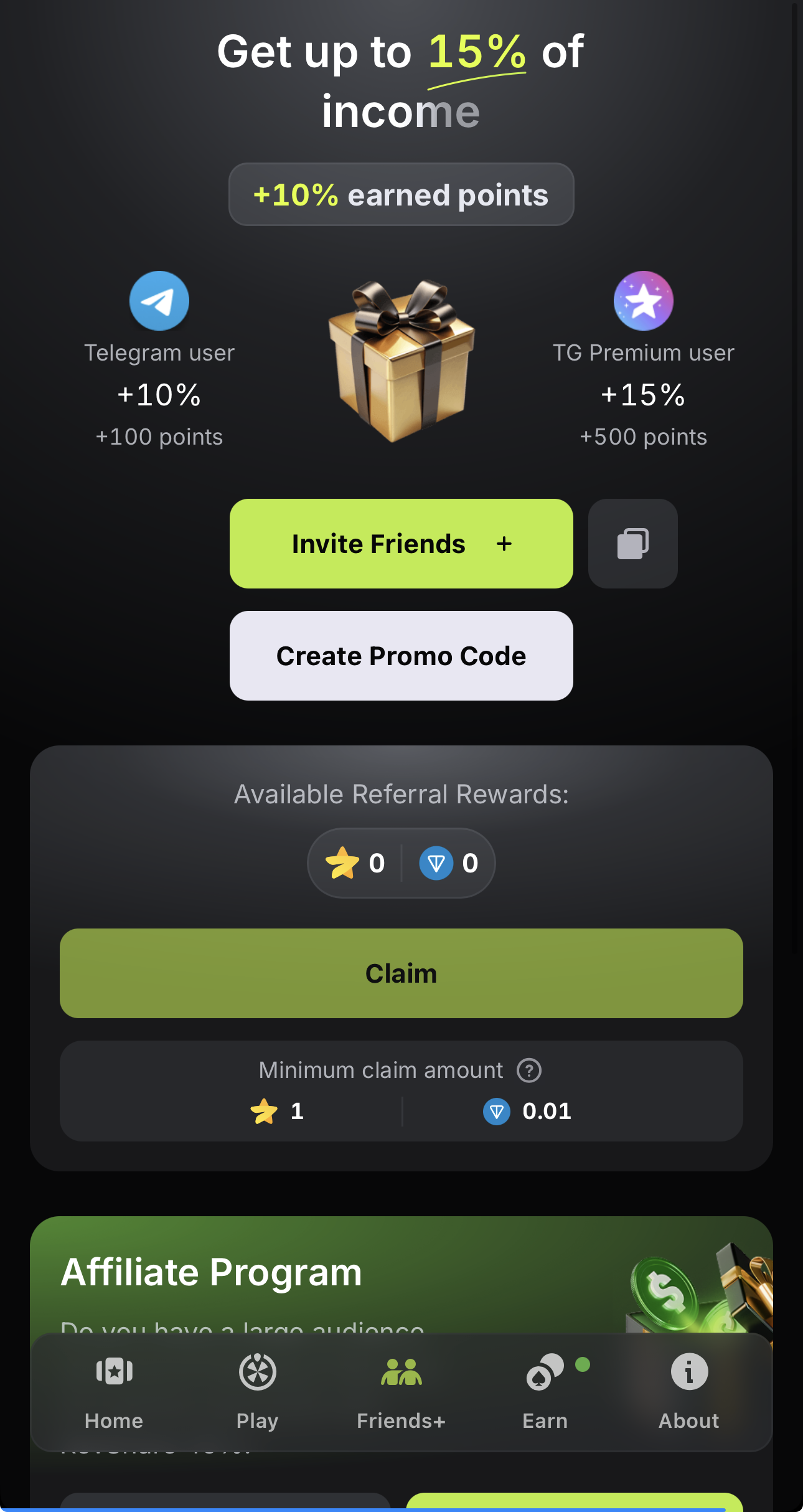This screenshot has width=803, height=1512.
Task: Click the blue TON icon in referral rewards
Action: (436, 863)
